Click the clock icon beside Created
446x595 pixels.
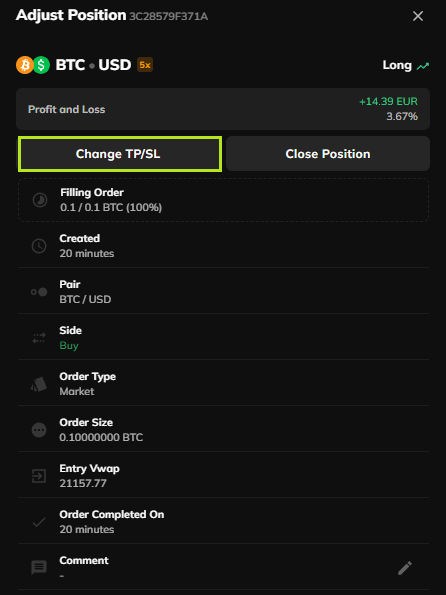point(39,246)
